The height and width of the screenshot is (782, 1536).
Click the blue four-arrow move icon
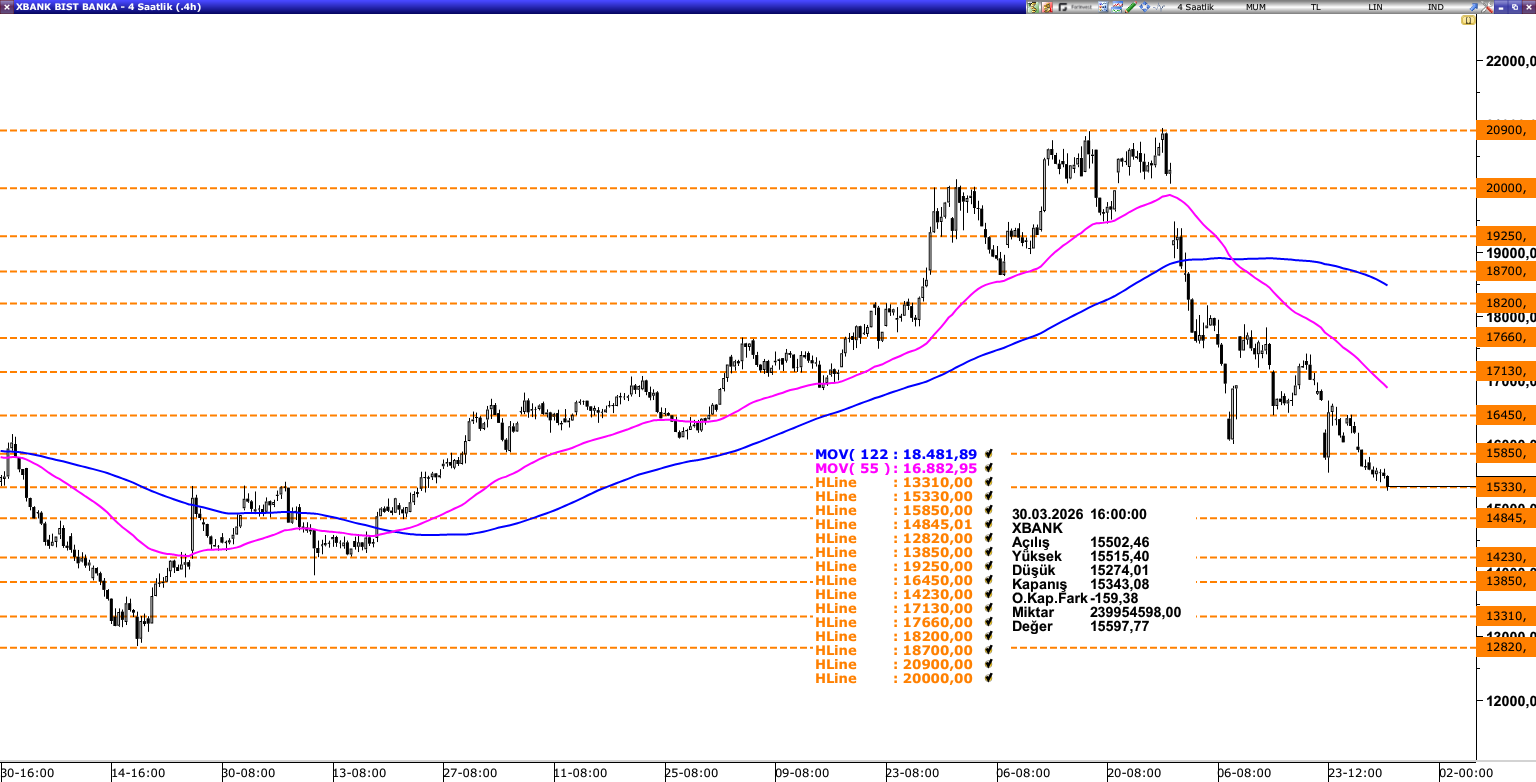(x=1145, y=7)
